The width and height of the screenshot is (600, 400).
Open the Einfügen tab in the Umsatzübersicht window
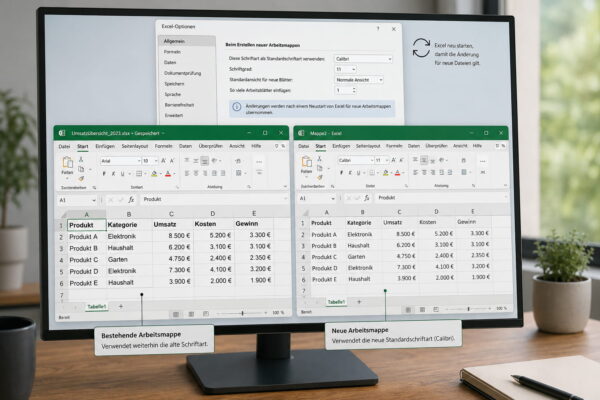coord(105,146)
